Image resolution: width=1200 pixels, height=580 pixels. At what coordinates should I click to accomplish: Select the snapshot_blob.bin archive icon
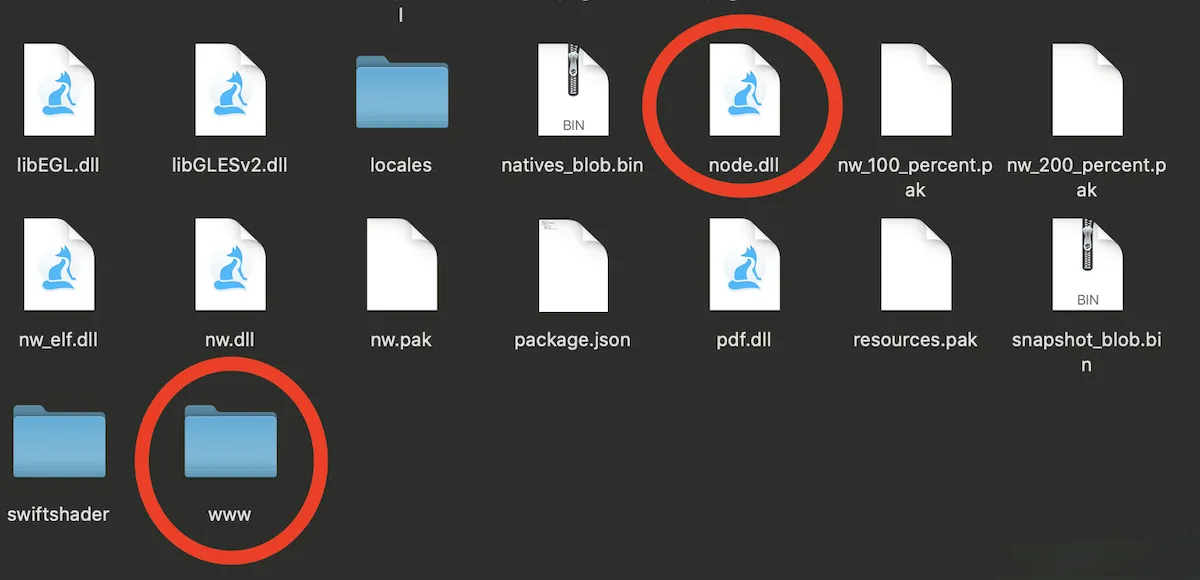(1087, 266)
